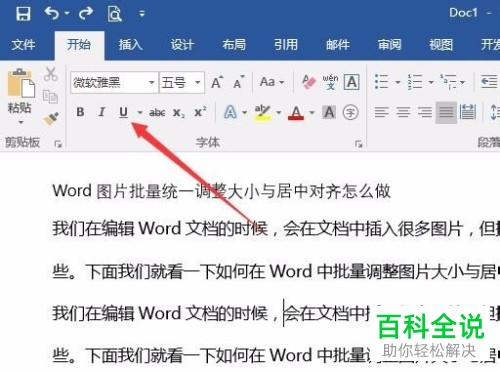Toggle superscript formatting

click(200, 111)
